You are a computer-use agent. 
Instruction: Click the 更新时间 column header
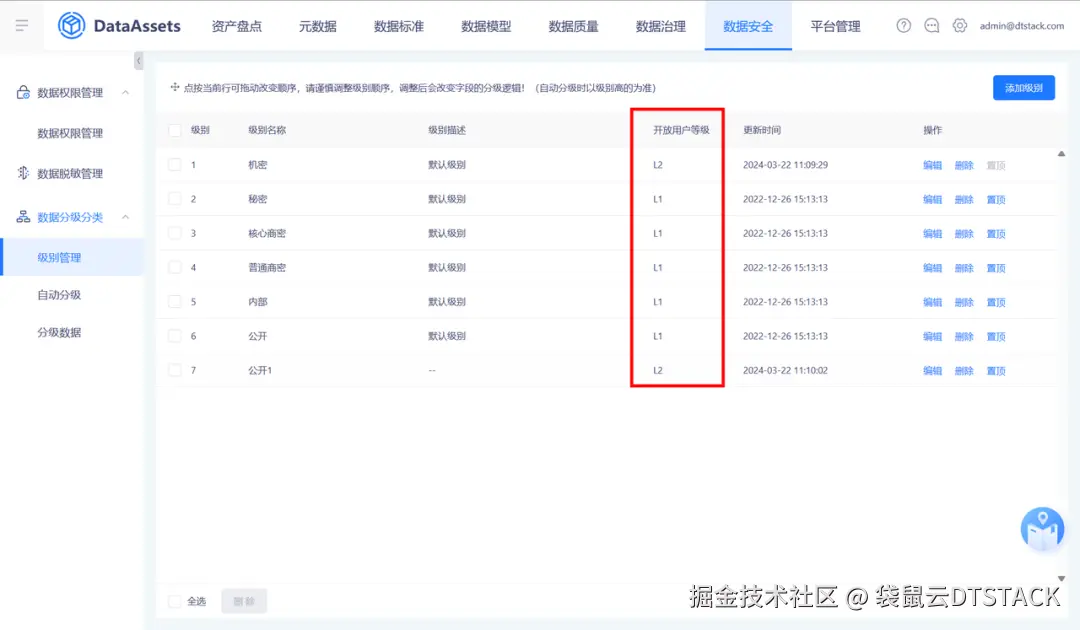coord(762,130)
